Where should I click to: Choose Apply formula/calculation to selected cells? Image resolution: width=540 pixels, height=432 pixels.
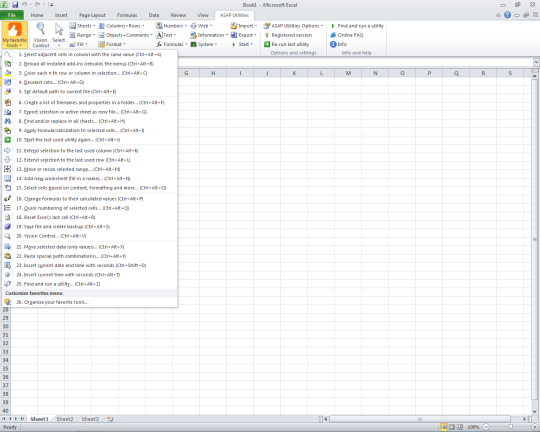(x=90, y=131)
